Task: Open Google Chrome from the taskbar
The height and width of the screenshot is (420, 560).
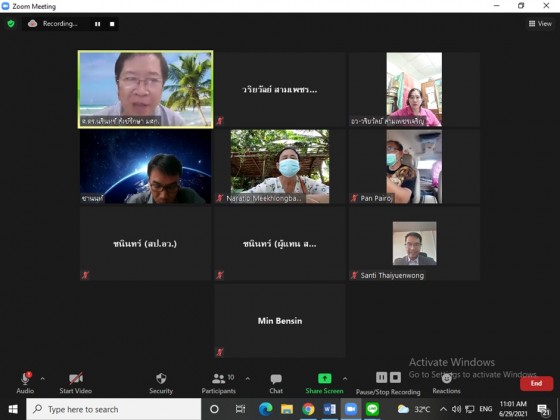Action: (308, 409)
